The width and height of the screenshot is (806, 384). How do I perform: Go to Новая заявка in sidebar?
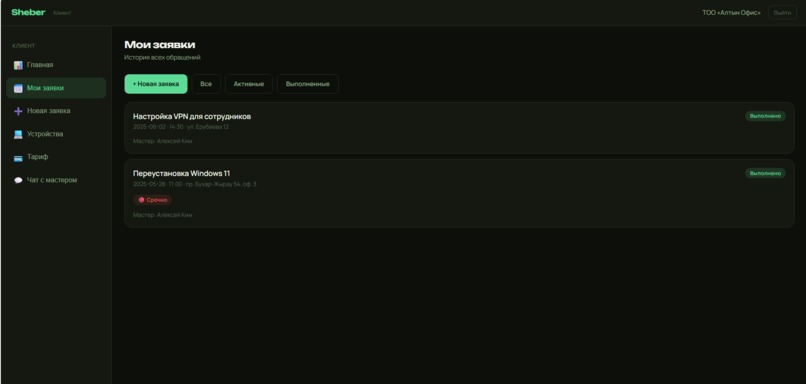tap(56, 111)
